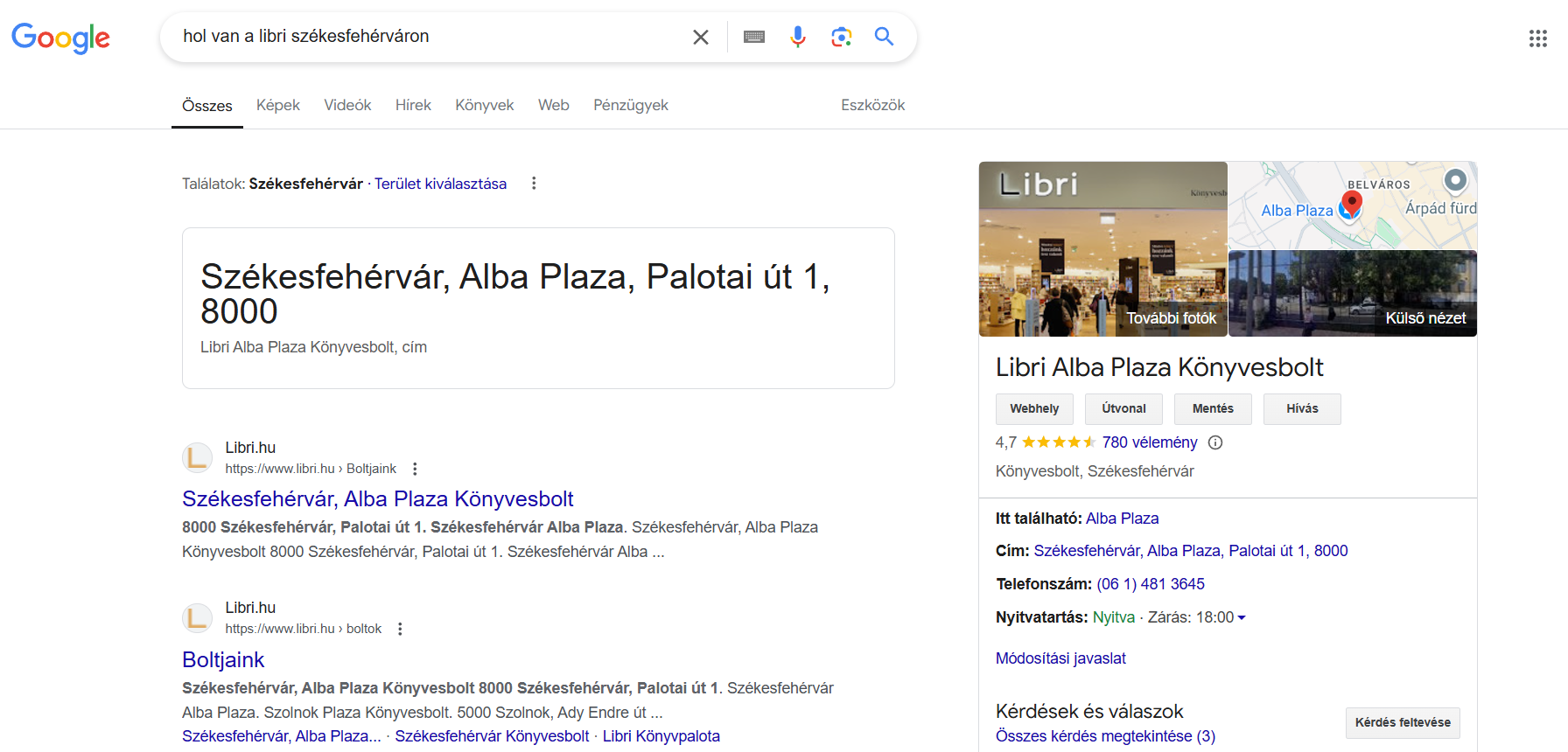Click the Libri Alba Plaza Könyvesbolt panel title
The height and width of the screenshot is (752, 1568).
tap(1159, 367)
